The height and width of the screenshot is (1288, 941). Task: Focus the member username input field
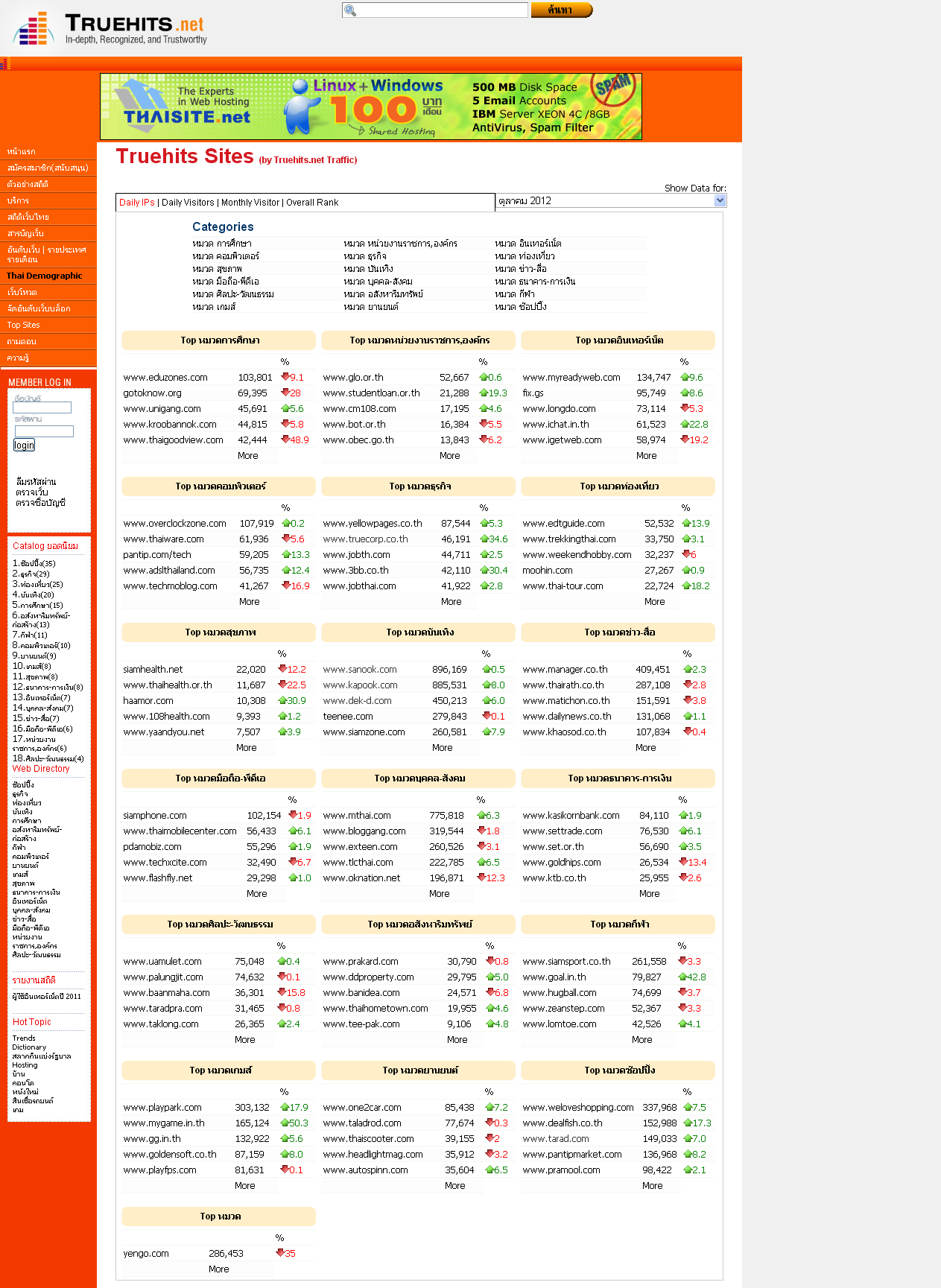[42, 407]
